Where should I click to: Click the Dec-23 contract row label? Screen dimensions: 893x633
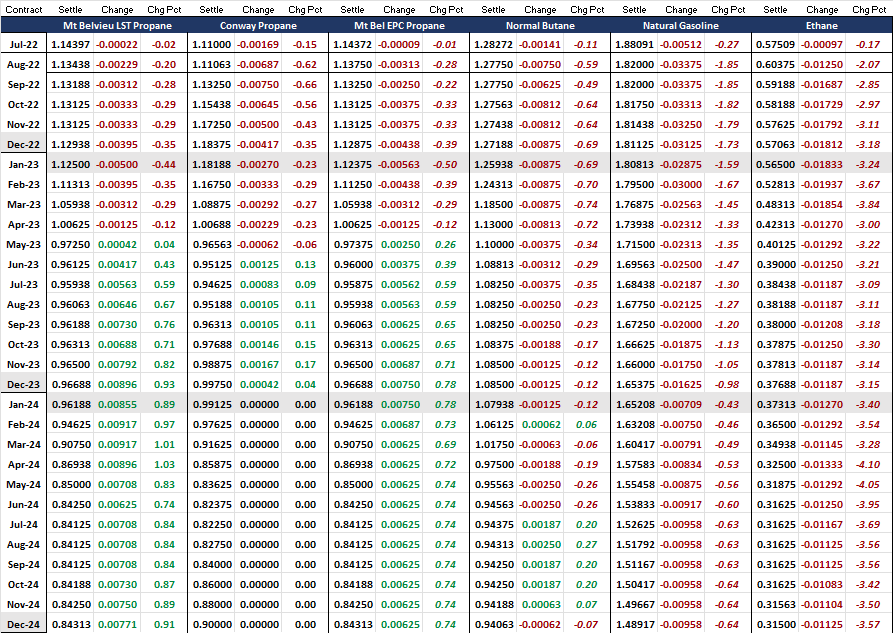[23, 385]
